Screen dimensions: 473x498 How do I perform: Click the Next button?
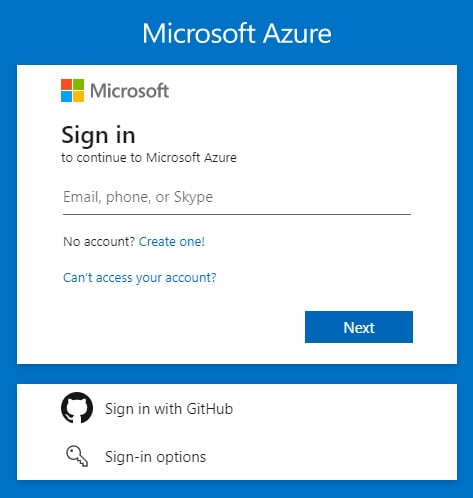pyautogui.click(x=359, y=327)
